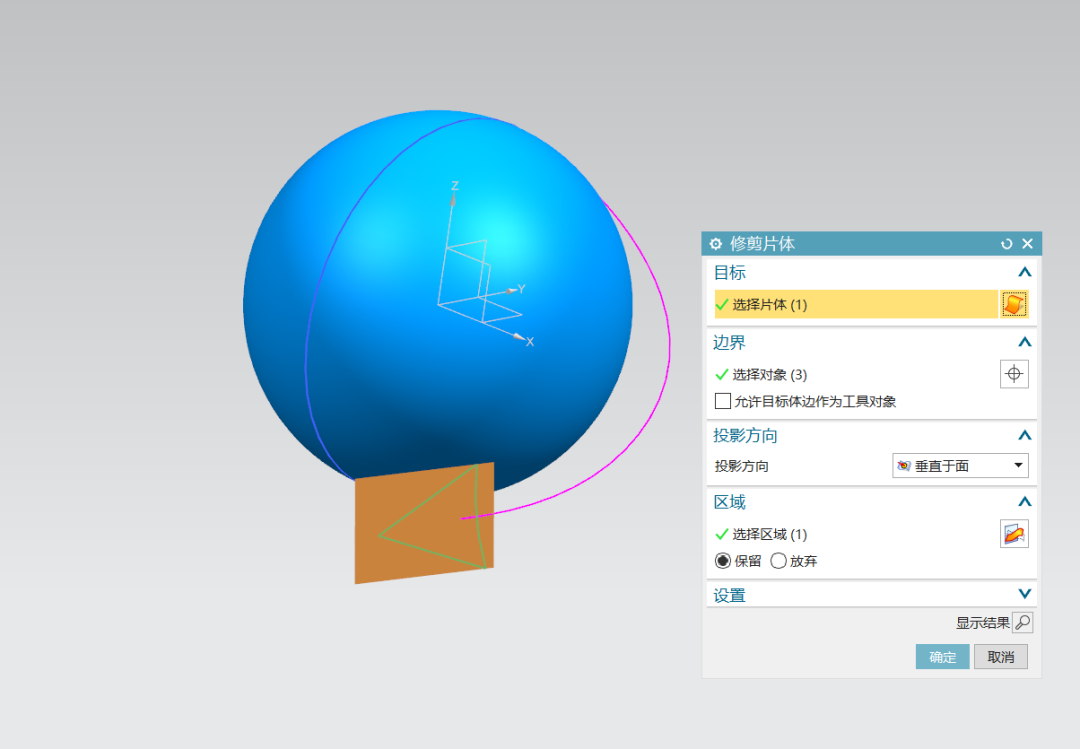This screenshot has width=1080, height=749.
Task: Click the gear icon on 修剪片体 dialog title
Action: (715, 243)
